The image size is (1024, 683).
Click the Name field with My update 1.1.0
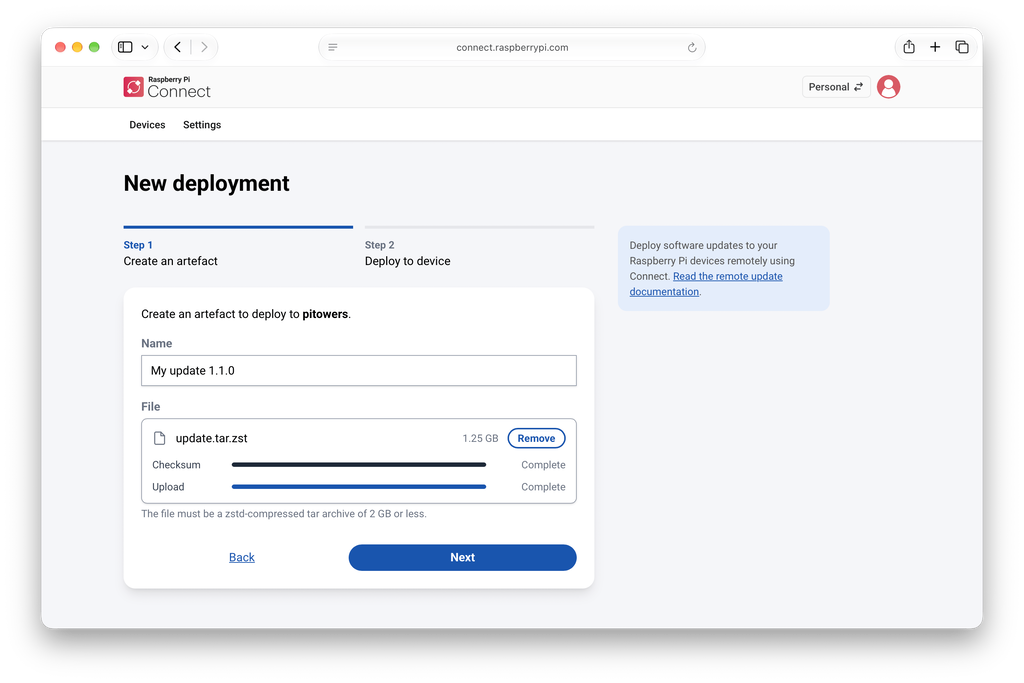[x=359, y=371]
